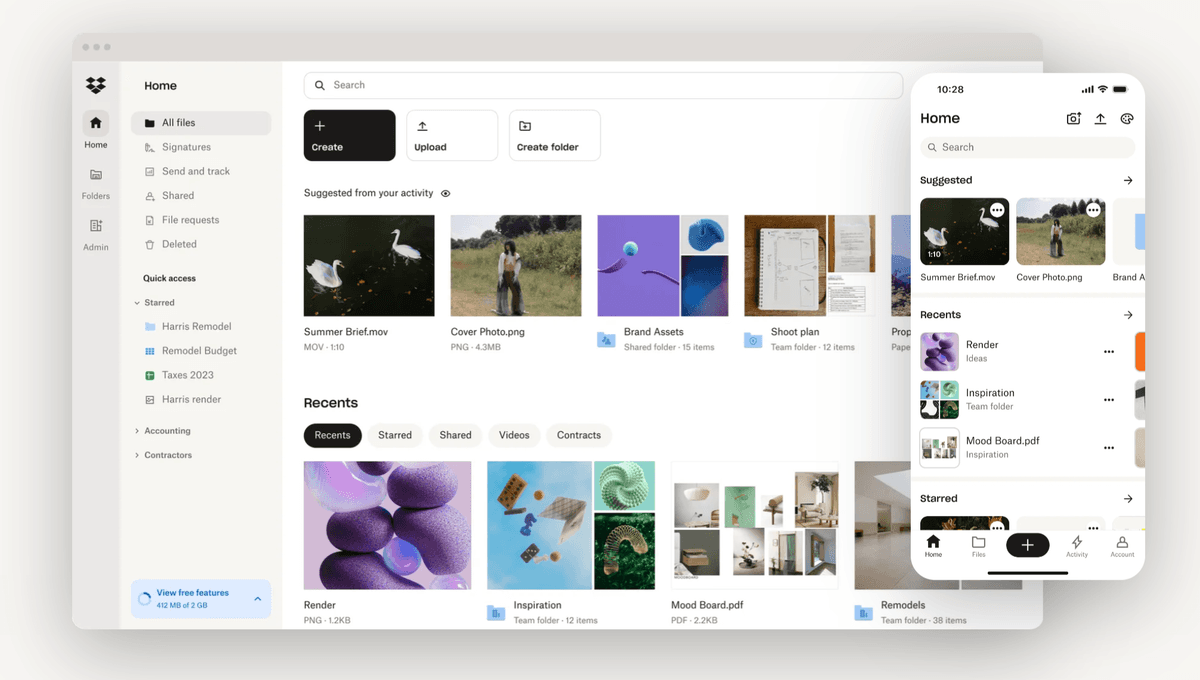Open the Activity tab in the mobile bottom bar

point(1077,545)
